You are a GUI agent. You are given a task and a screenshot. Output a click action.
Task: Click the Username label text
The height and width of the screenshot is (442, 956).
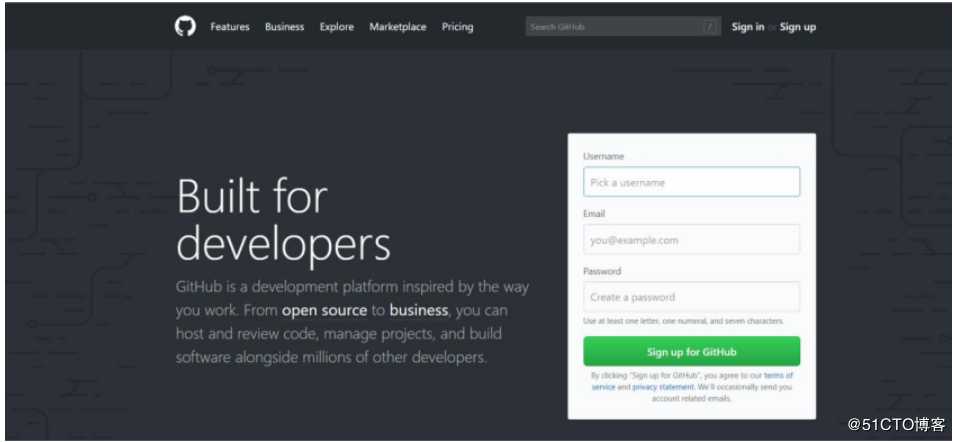click(x=604, y=156)
